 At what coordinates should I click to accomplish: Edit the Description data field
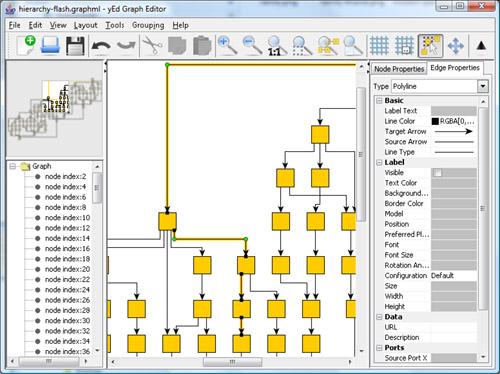tap(454, 338)
